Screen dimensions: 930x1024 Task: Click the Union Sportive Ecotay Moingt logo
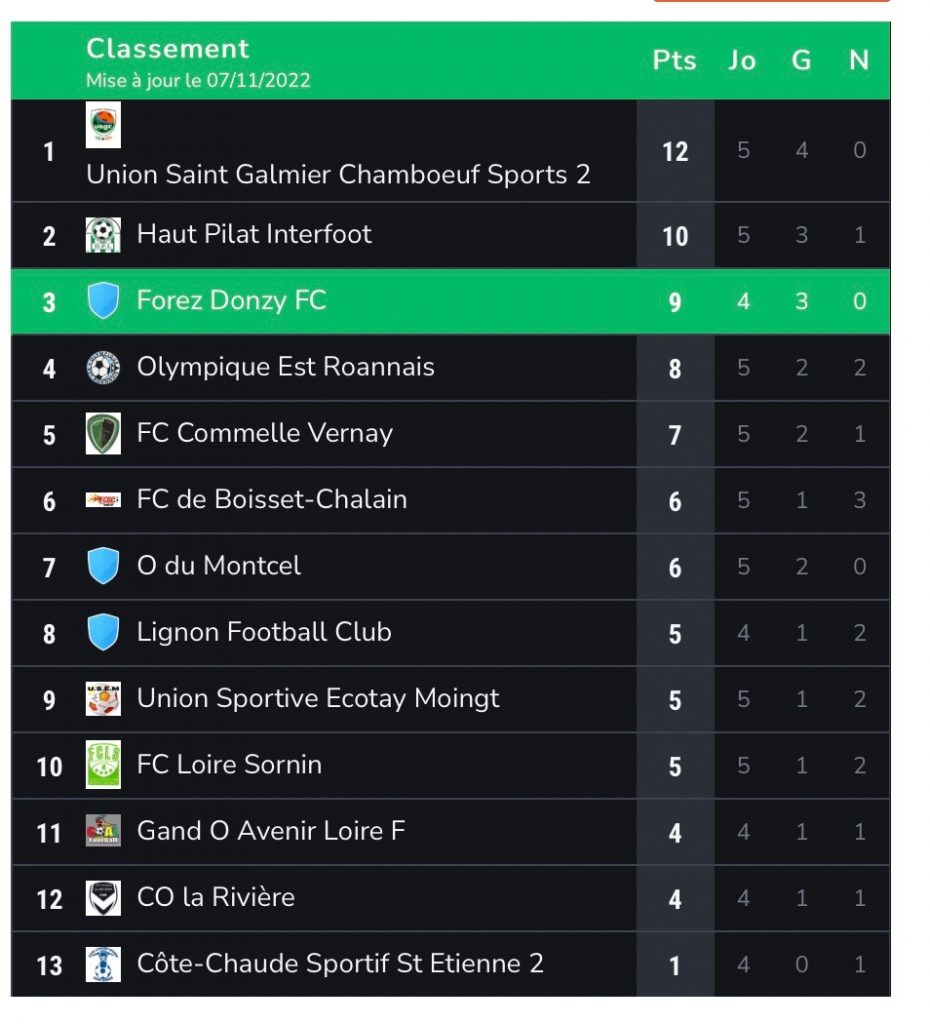(103, 699)
